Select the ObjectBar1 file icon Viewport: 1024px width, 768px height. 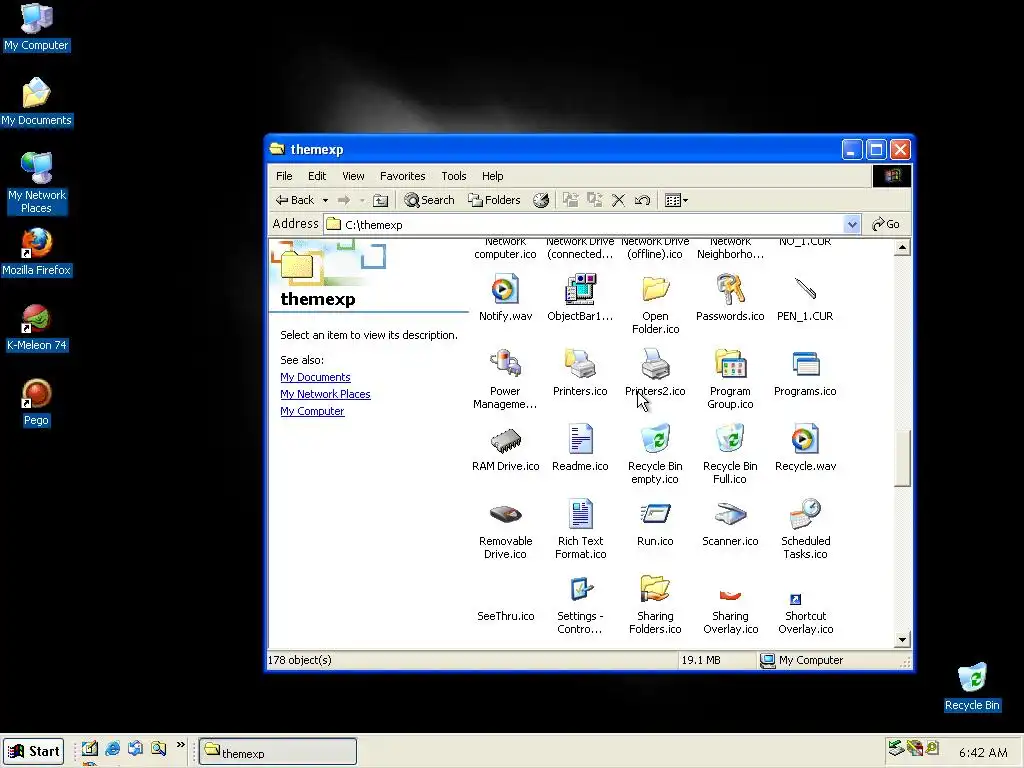pos(580,289)
